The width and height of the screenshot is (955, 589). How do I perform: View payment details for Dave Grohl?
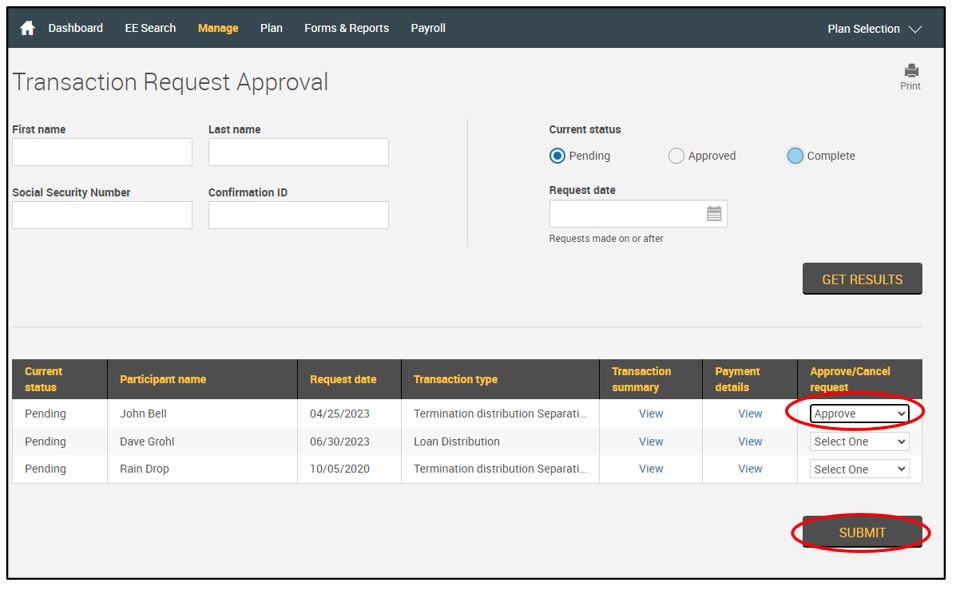[750, 442]
